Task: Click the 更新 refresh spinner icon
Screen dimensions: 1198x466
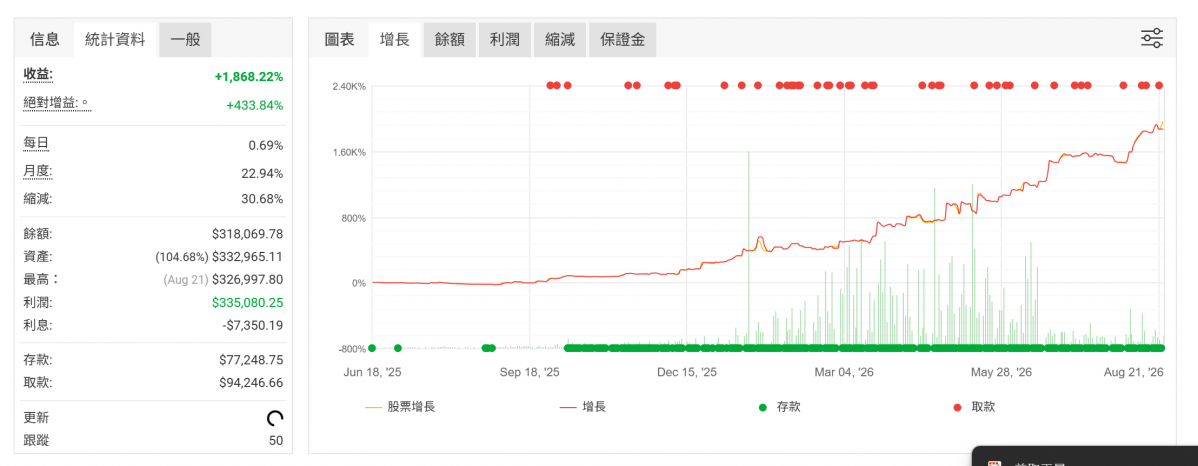Action: 275,418
